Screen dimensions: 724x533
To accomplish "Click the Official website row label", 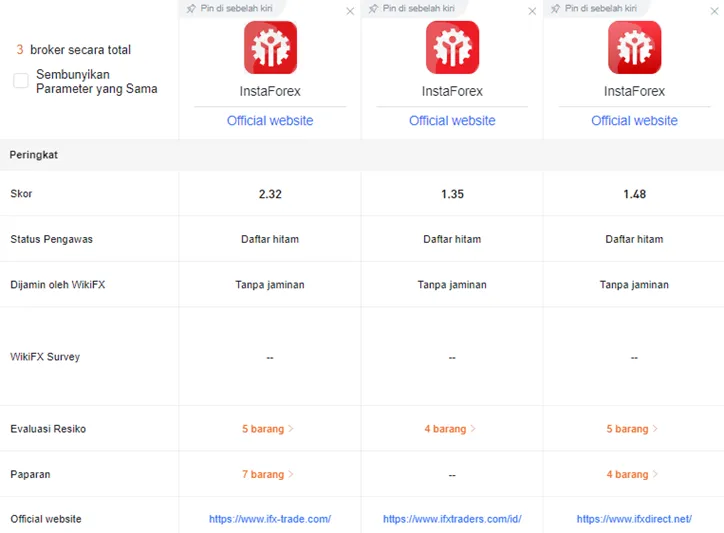I will tap(46, 519).
